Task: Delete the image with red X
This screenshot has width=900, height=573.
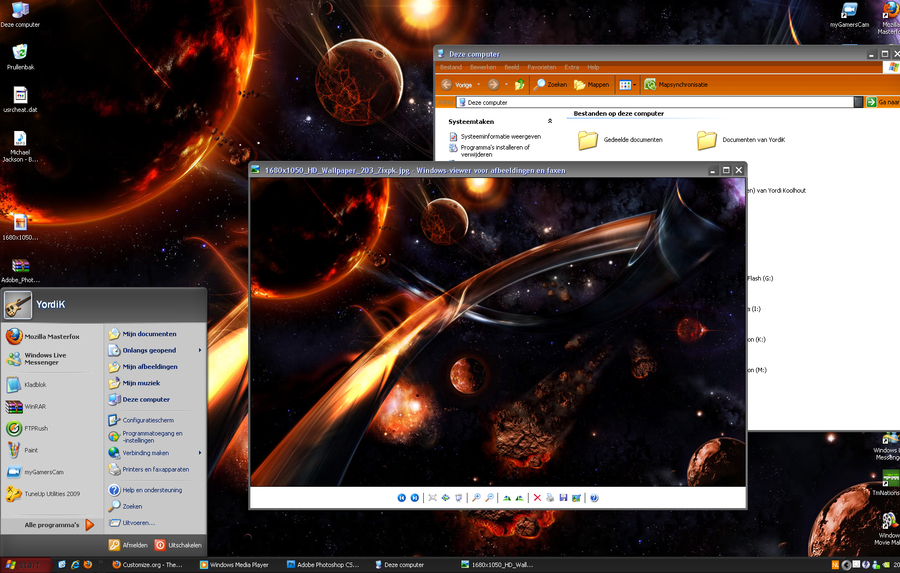Action: coord(537,498)
